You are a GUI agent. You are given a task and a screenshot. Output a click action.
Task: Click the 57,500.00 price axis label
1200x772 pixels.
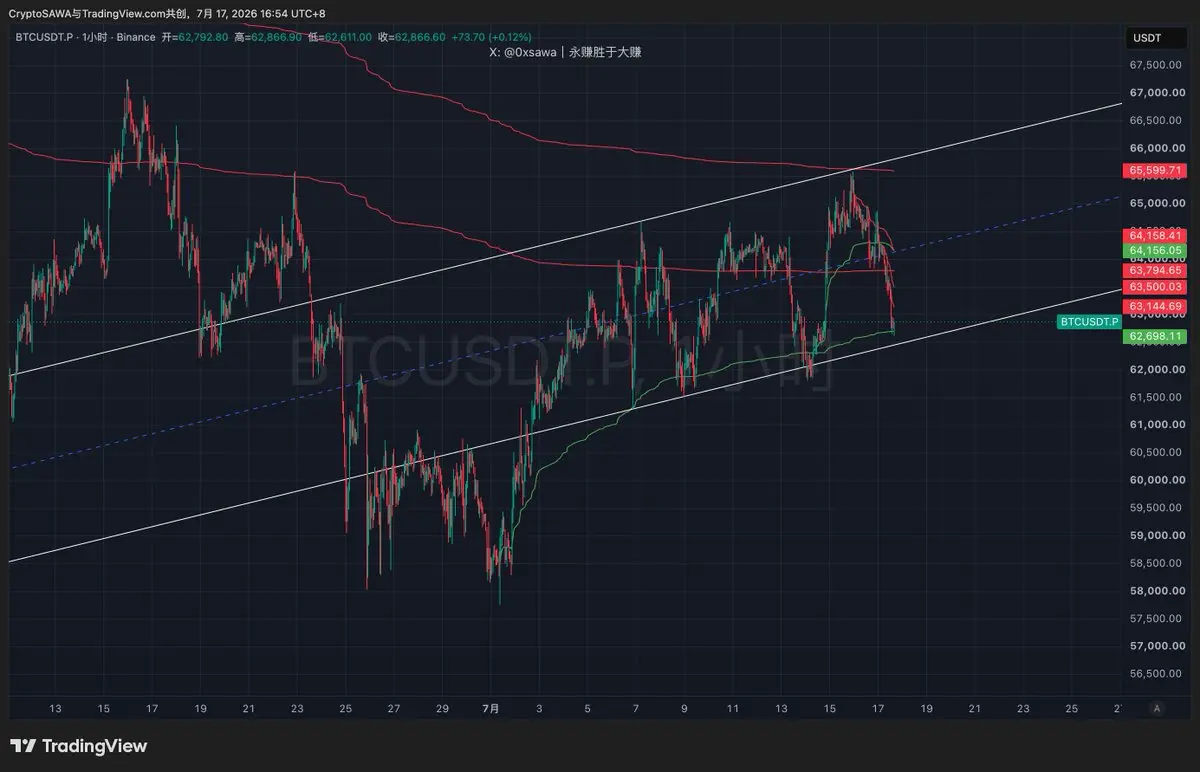1157,618
